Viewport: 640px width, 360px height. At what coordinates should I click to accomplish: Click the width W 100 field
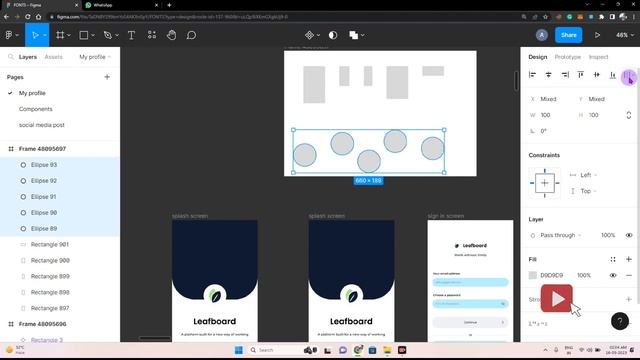tap(550, 115)
